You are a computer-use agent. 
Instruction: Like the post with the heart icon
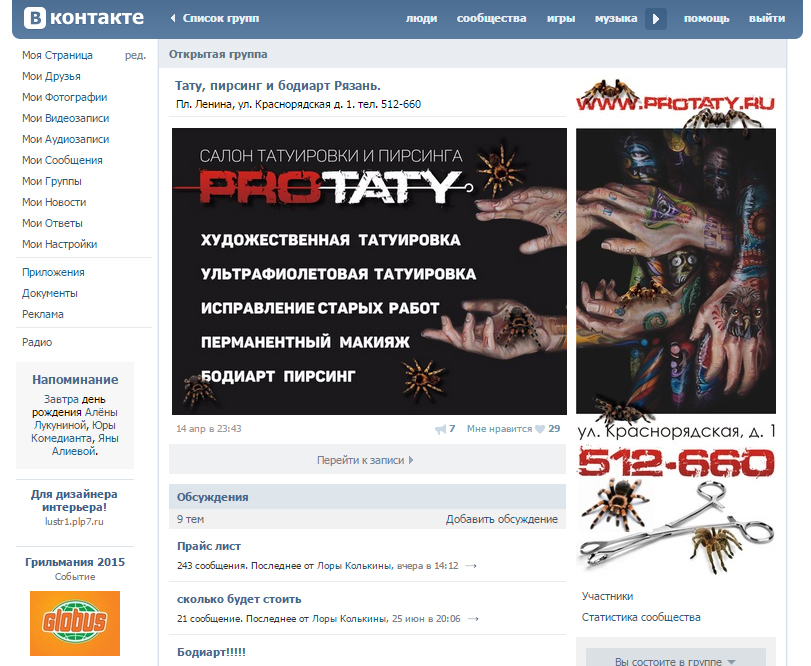[x=540, y=429]
